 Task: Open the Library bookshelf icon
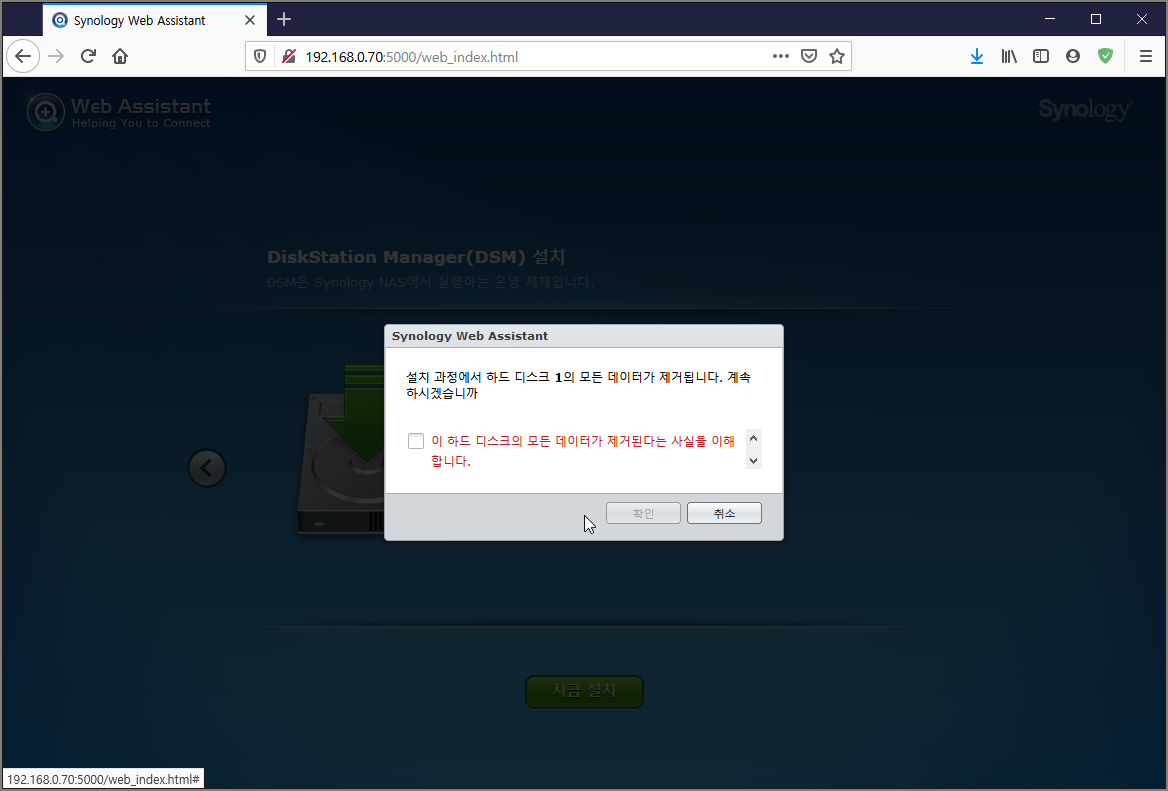pos(1009,57)
